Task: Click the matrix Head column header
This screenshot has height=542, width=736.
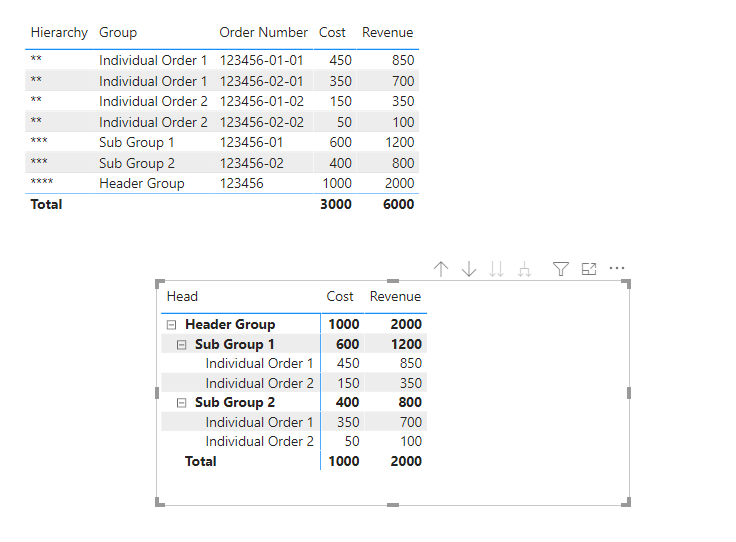Action: [x=182, y=297]
